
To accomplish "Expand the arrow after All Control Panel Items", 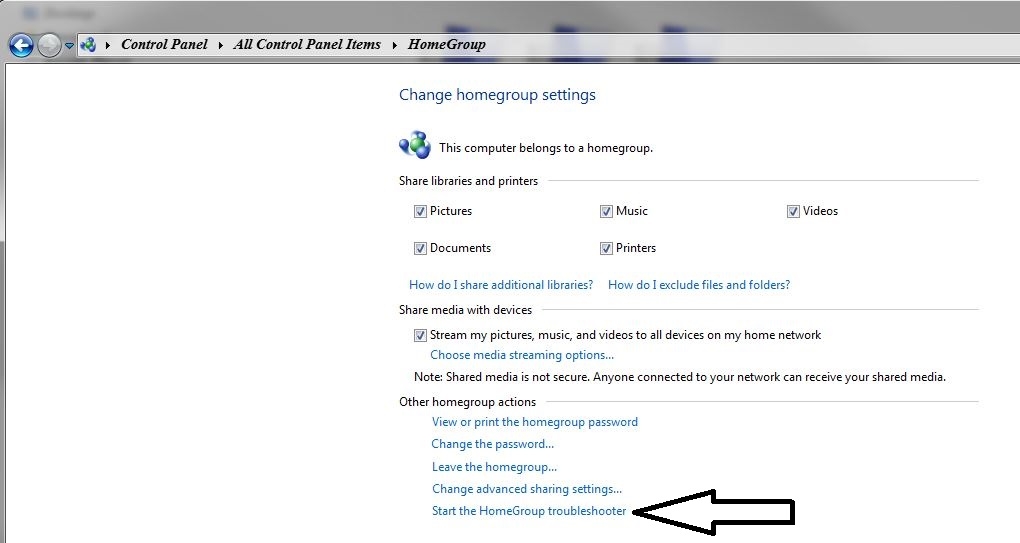I will click(394, 45).
